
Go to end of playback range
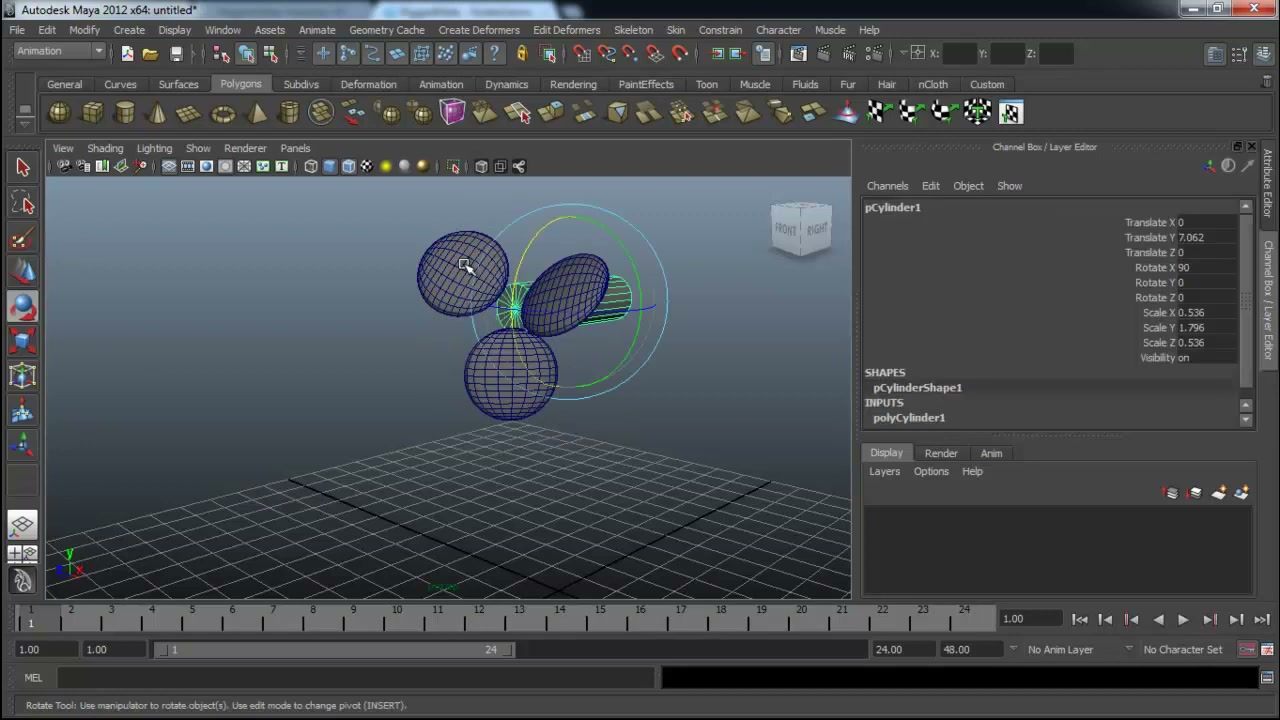click(1262, 620)
